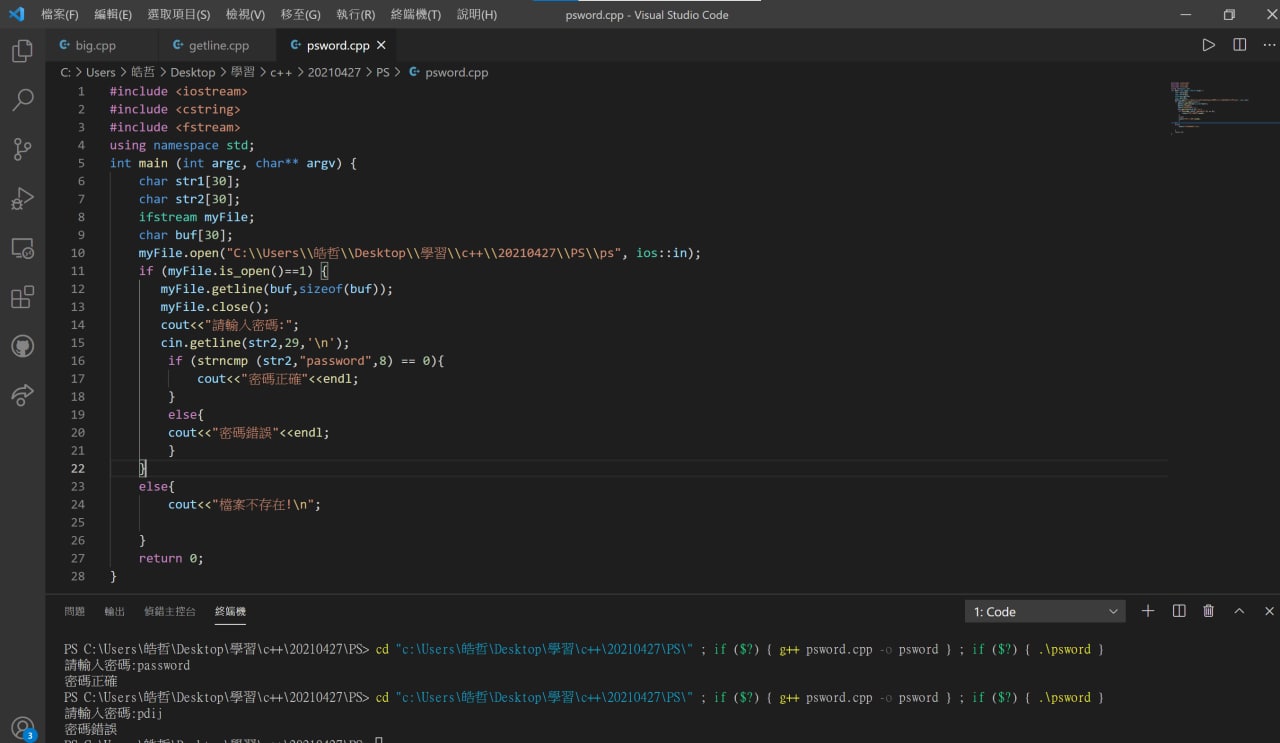Close the psword.cpp editor tab
The width and height of the screenshot is (1280, 743).
pos(381,45)
